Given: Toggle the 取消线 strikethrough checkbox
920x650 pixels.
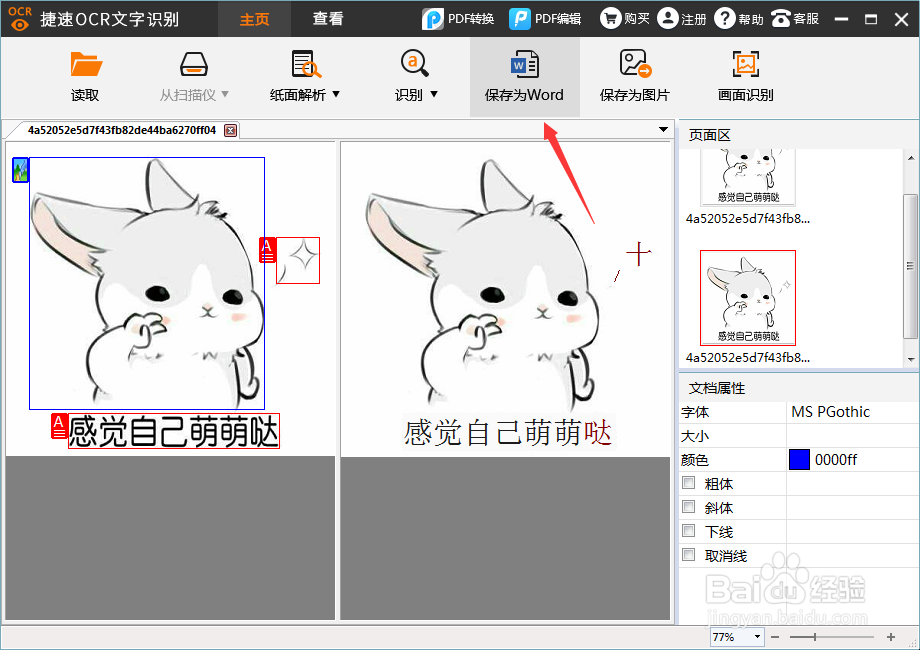Looking at the screenshot, I should click(x=689, y=554).
